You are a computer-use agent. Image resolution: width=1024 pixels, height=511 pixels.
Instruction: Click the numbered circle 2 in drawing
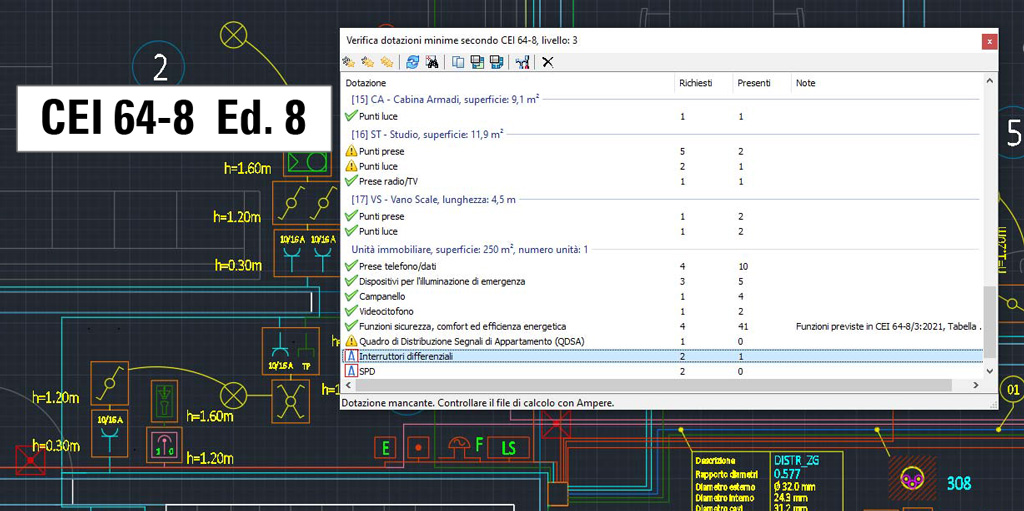(161, 67)
